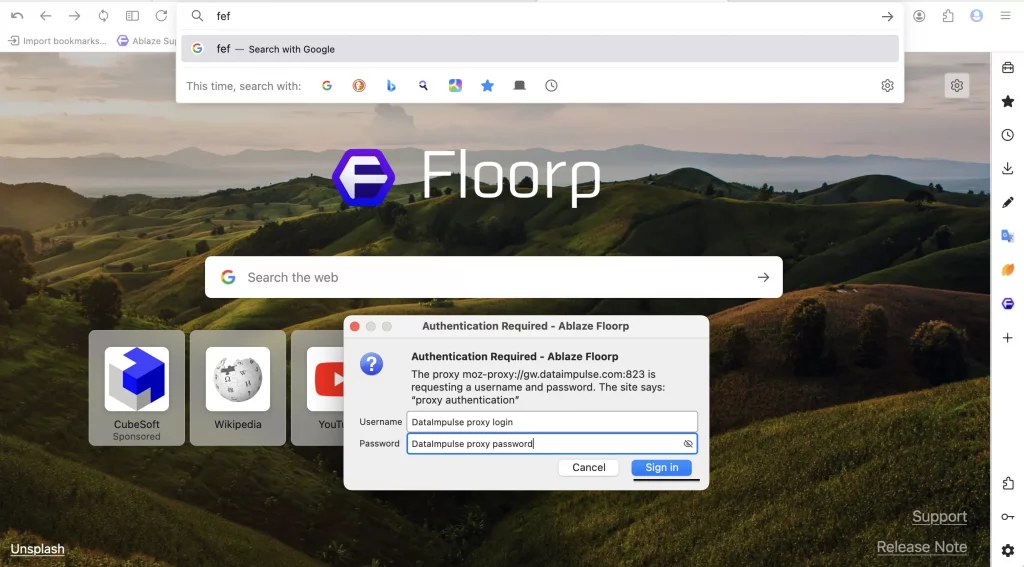Open the account icon in toolbar
Image resolution: width=1024 pixels, height=567 pixels.
tap(919, 16)
